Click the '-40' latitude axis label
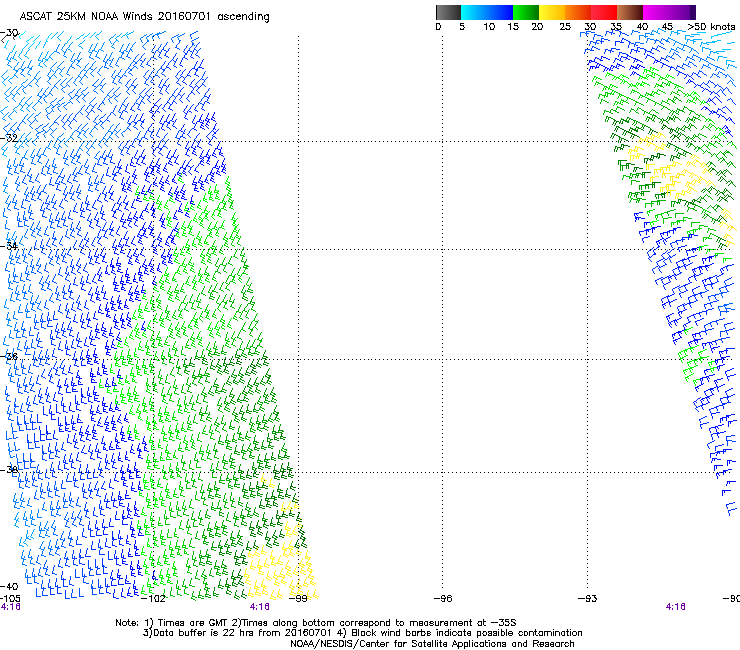Viewport: 740px width, 650px height. pos(9,586)
